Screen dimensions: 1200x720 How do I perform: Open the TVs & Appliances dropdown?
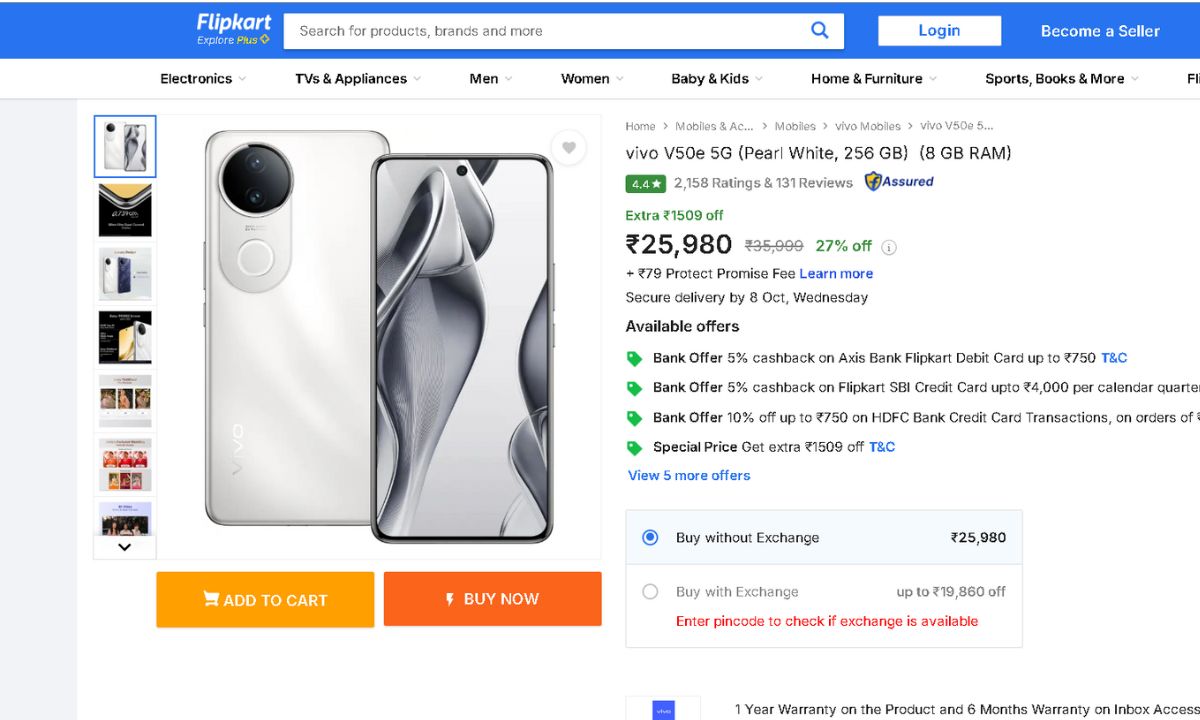(358, 79)
